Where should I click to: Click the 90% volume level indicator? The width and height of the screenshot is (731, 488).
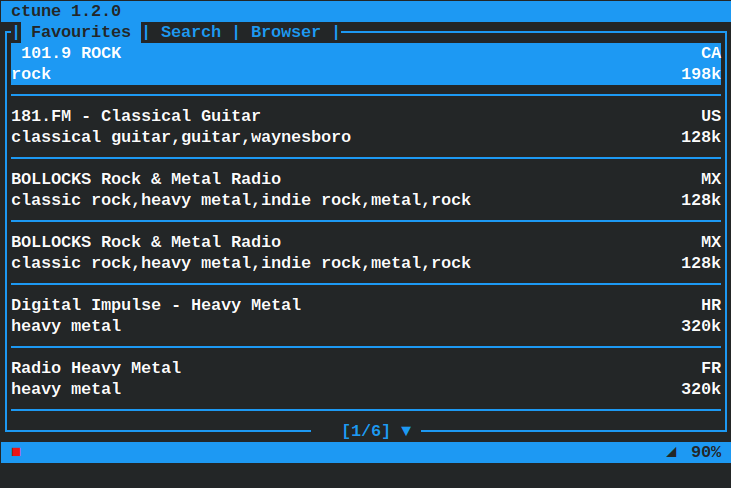[x=706, y=452]
